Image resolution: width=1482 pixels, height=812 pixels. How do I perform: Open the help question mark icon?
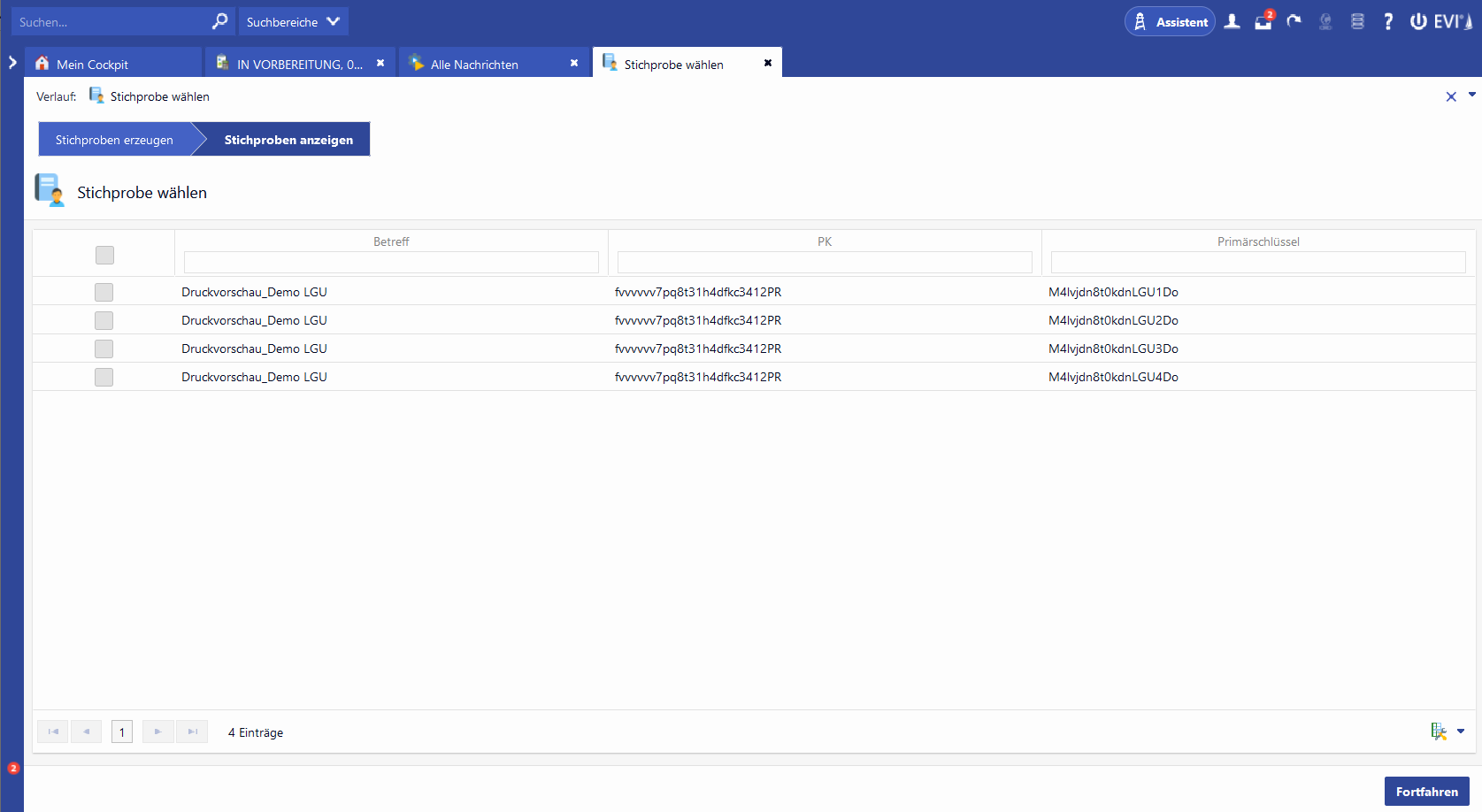click(x=1387, y=22)
